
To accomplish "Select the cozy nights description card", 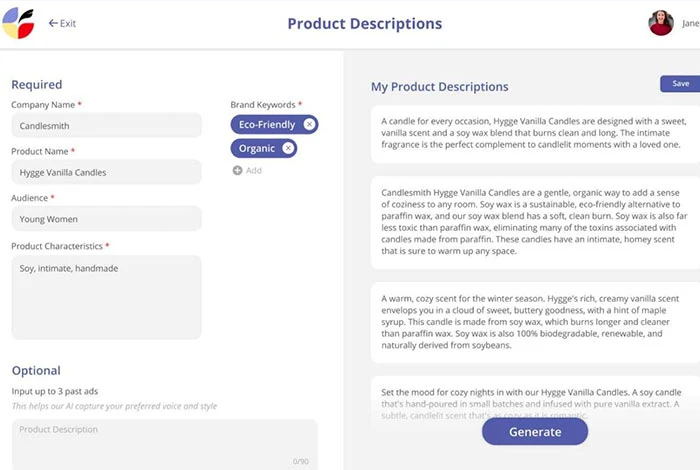I will coord(535,399).
